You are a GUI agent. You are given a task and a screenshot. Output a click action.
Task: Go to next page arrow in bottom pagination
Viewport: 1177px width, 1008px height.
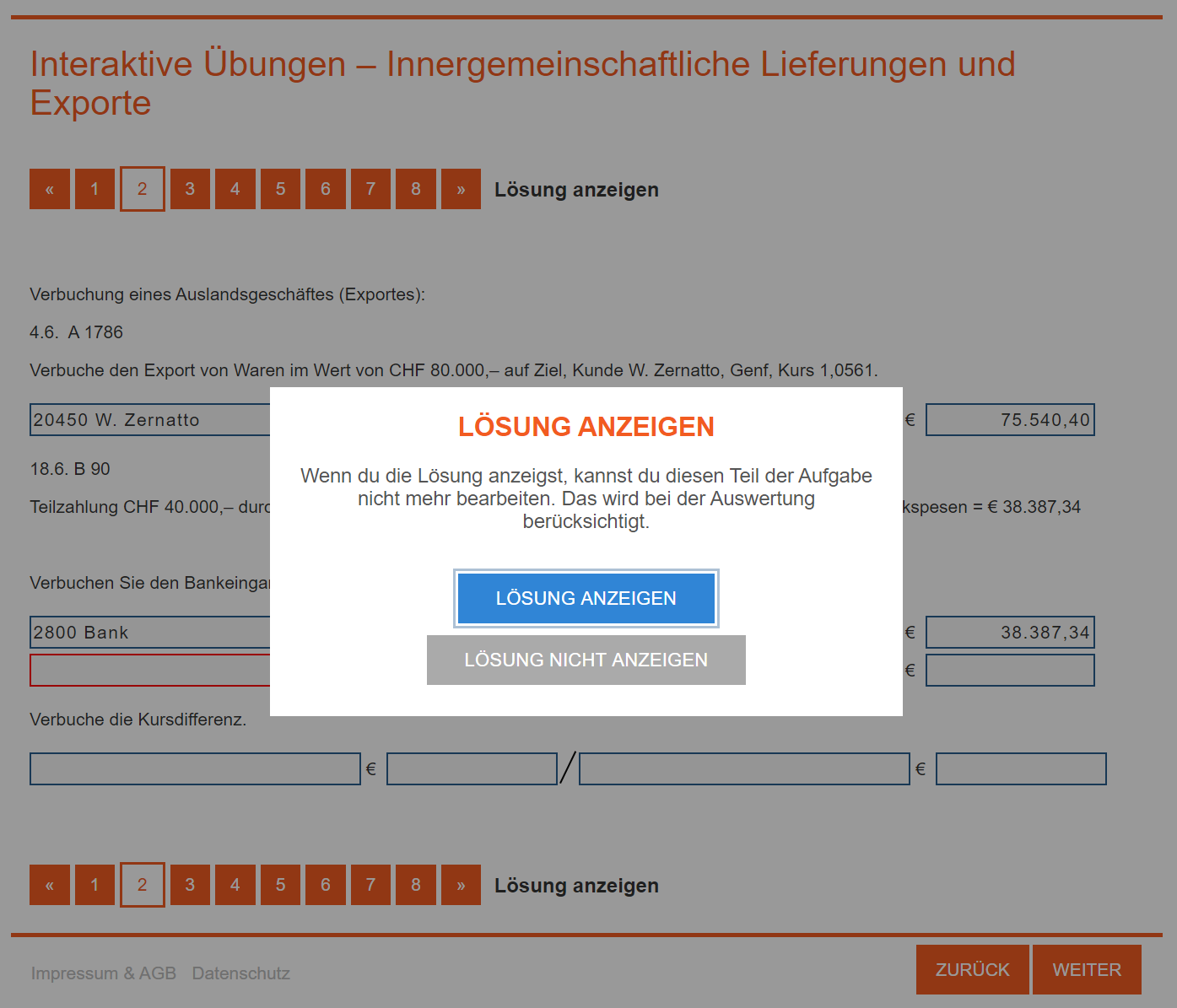461,885
